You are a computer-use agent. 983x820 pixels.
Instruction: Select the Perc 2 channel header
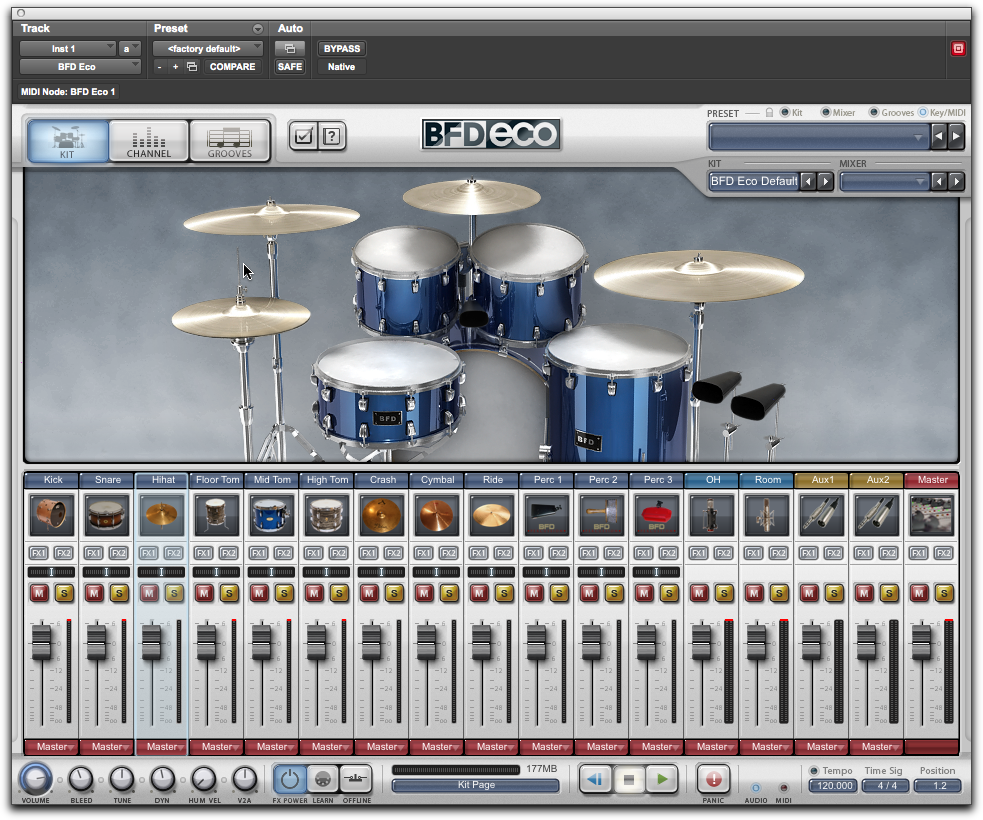(602, 480)
